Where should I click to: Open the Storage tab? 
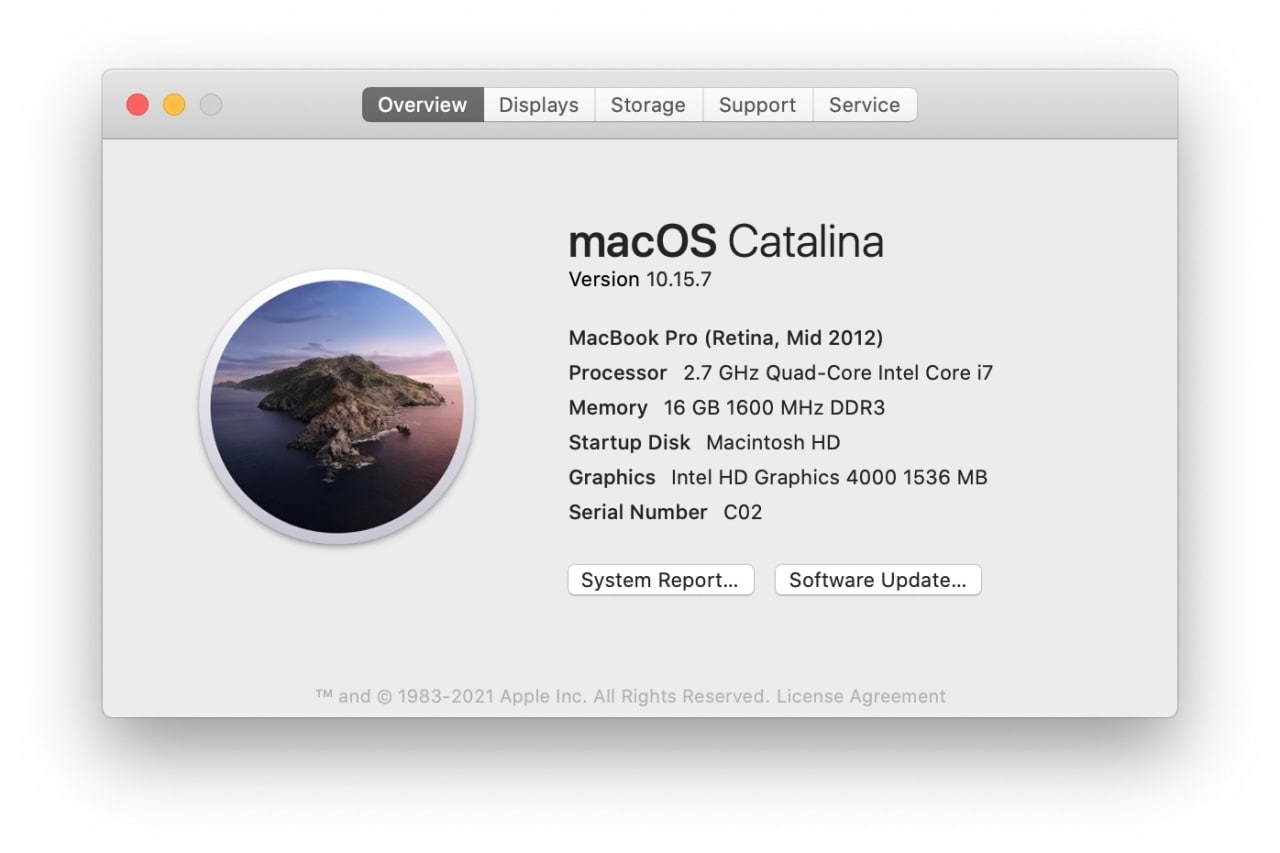(648, 105)
